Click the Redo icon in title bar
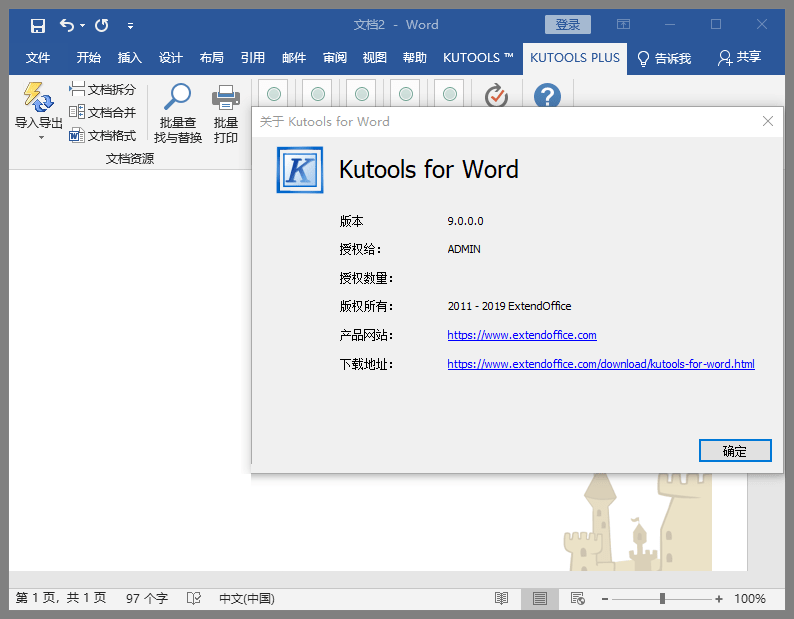This screenshot has width=794, height=619. 101,25
